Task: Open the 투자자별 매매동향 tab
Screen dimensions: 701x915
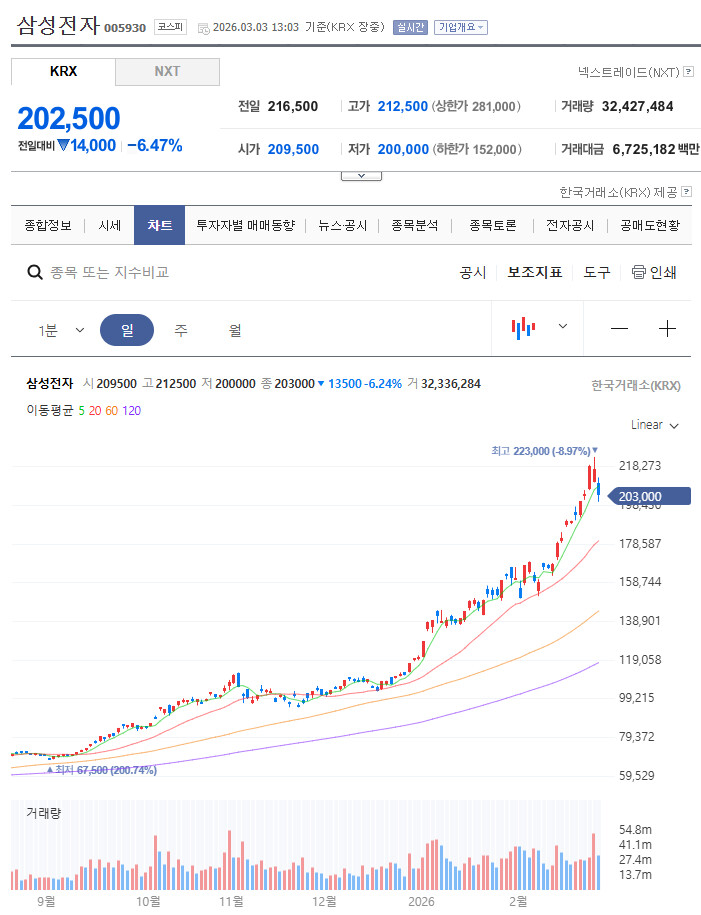Action: coord(246,225)
